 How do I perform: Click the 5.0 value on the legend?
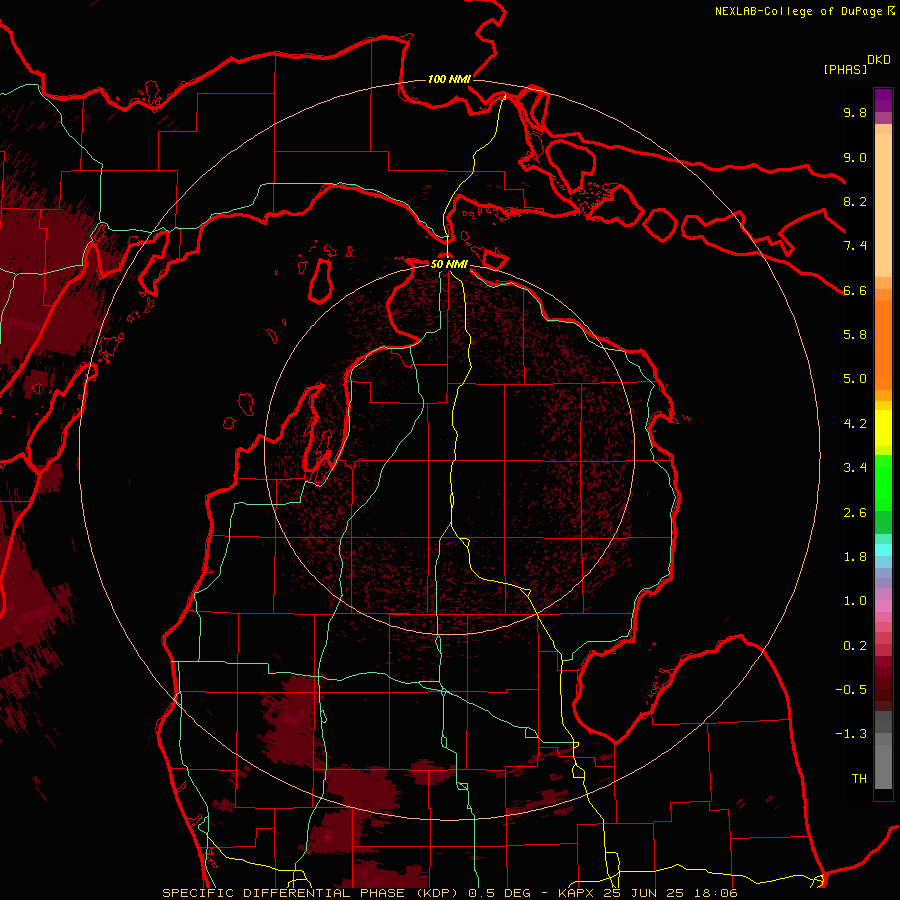click(x=855, y=379)
